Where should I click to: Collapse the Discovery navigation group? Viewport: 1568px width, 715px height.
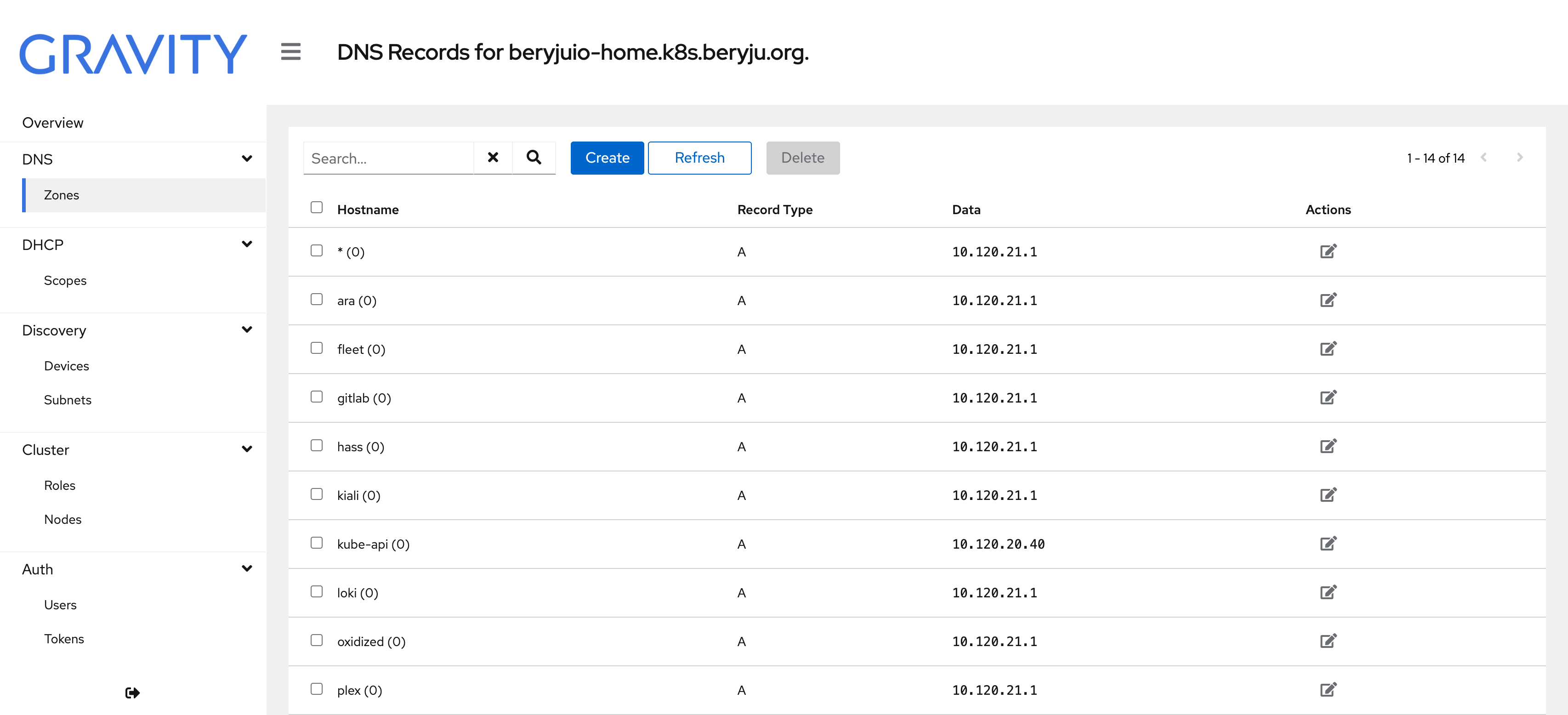pyautogui.click(x=246, y=330)
